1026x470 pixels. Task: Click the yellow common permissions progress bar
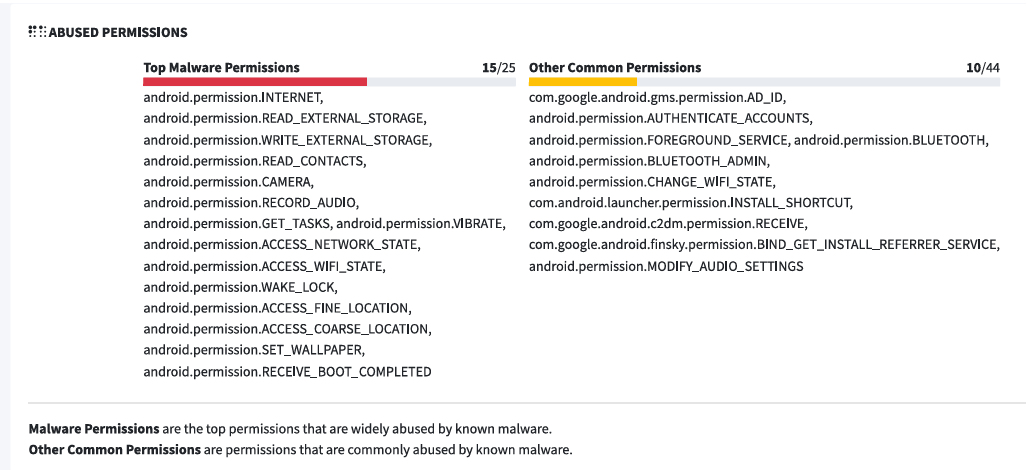[x=583, y=82]
